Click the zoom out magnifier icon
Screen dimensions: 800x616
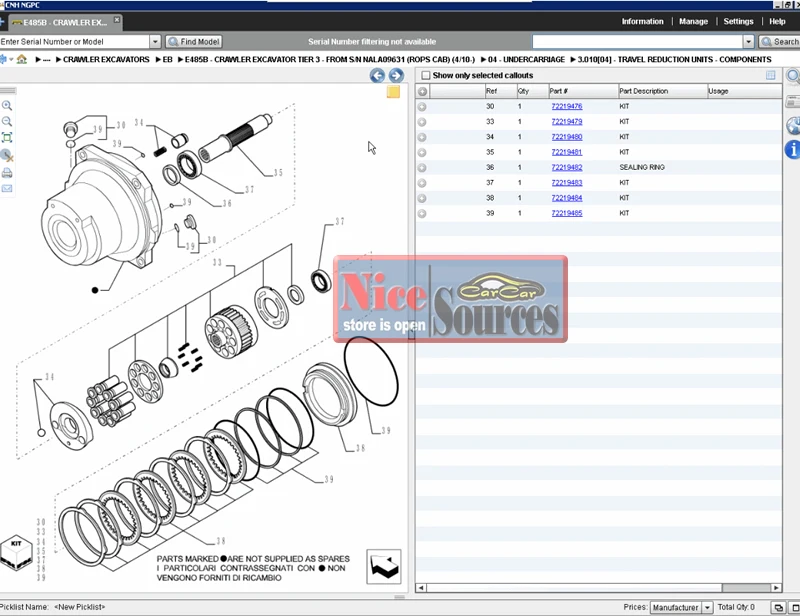tap(7, 121)
